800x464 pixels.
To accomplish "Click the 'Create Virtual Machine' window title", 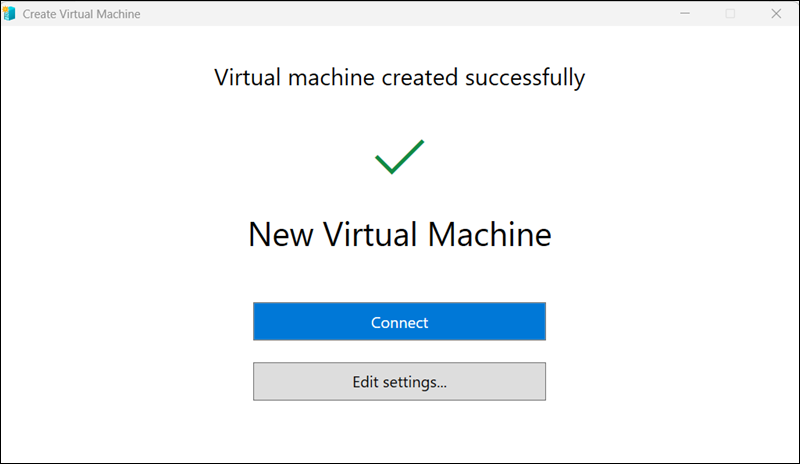I will (81, 14).
